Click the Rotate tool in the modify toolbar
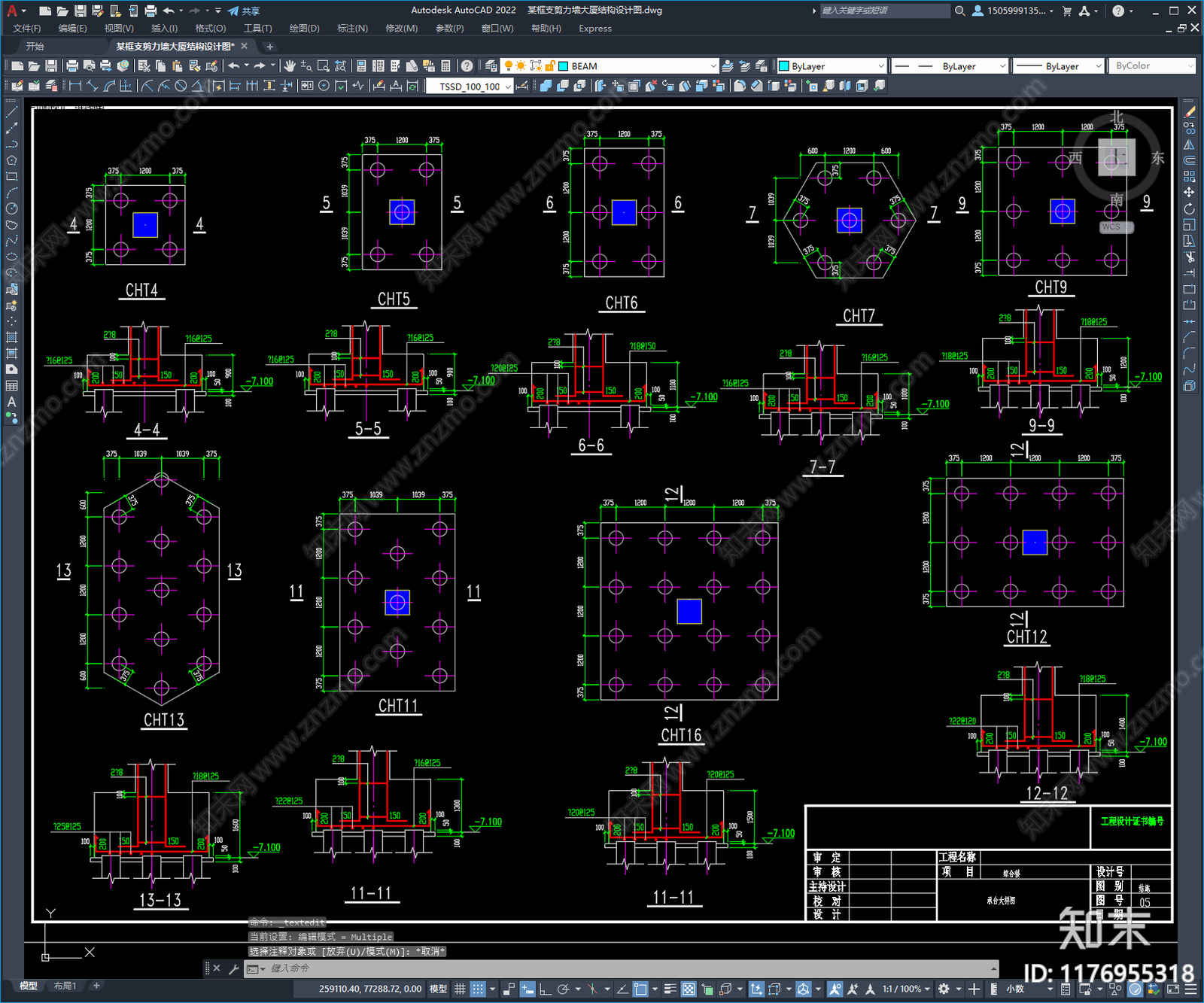 point(1189,208)
